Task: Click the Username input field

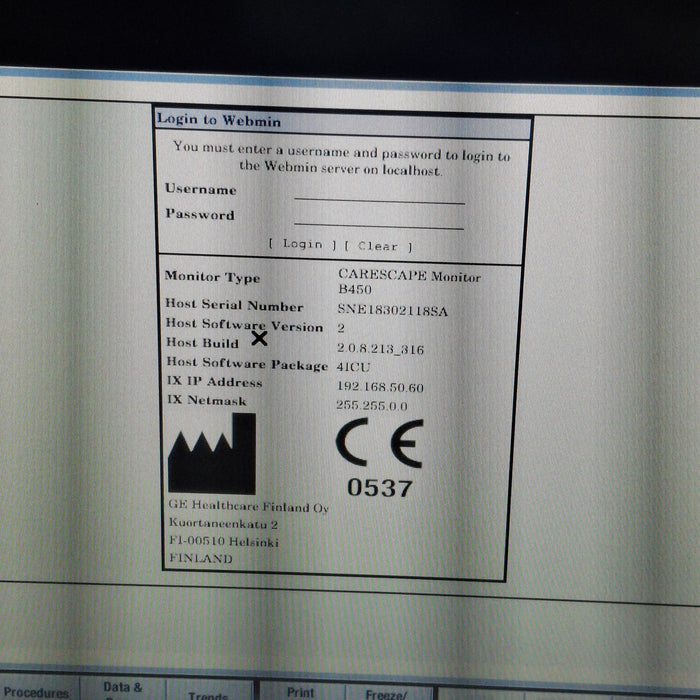Action: (x=379, y=195)
